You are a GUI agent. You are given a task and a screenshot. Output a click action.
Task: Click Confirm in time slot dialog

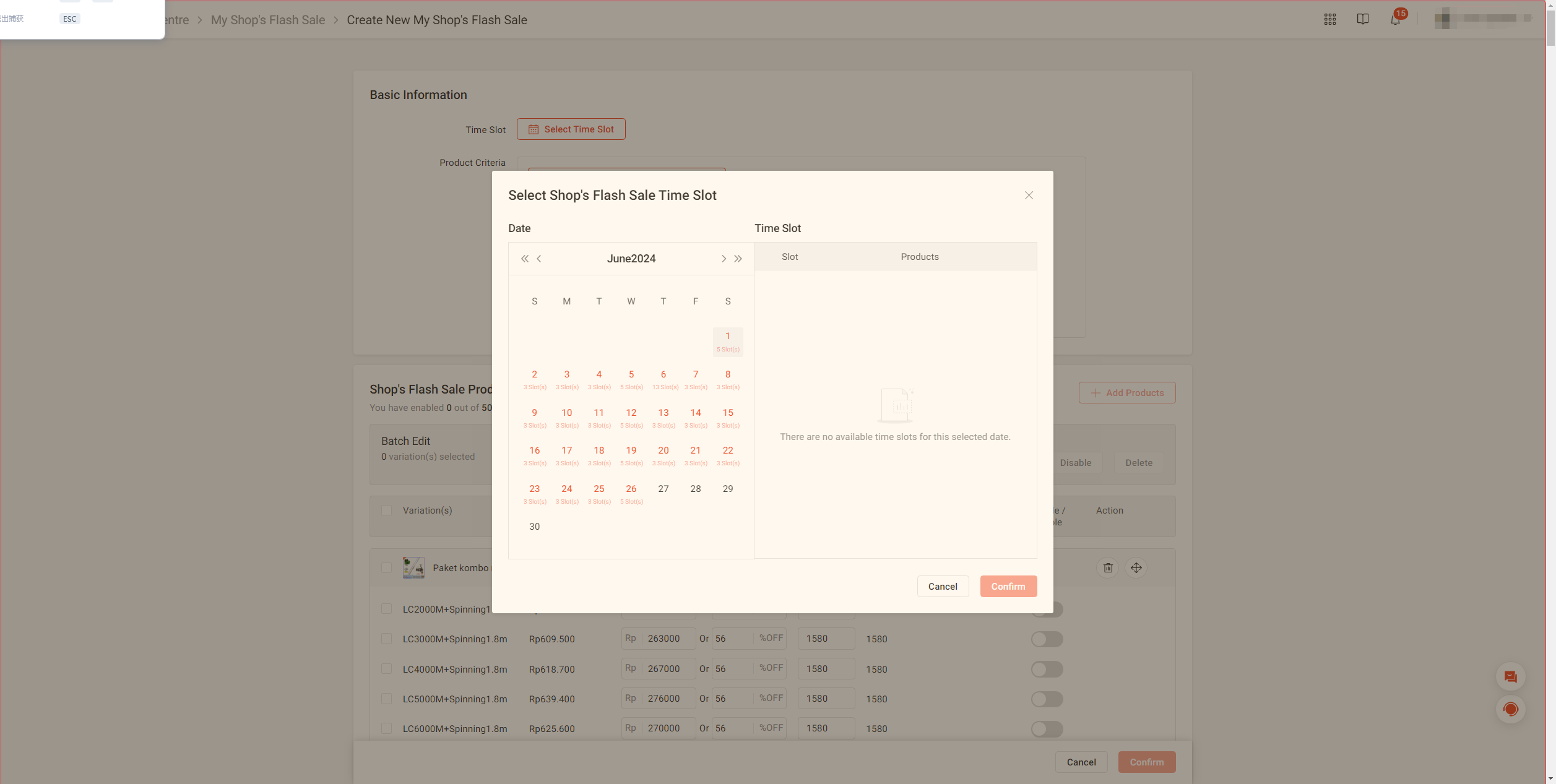1008,586
